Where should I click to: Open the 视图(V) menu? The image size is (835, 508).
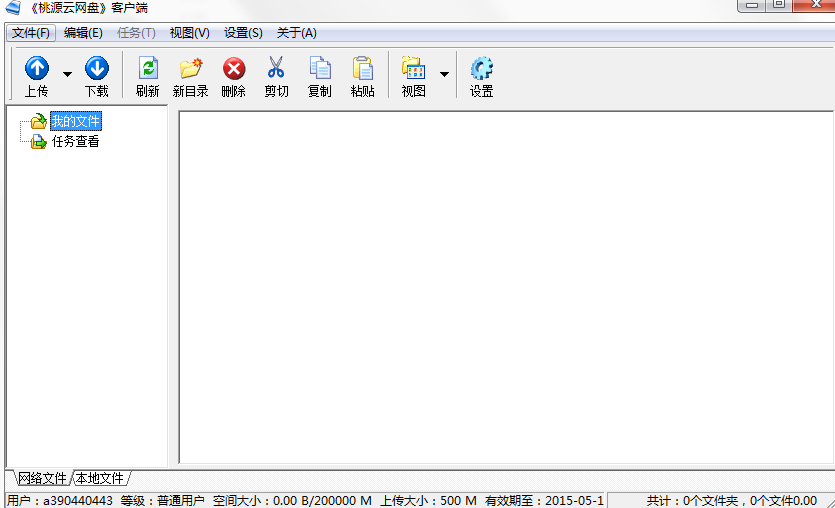190,33
